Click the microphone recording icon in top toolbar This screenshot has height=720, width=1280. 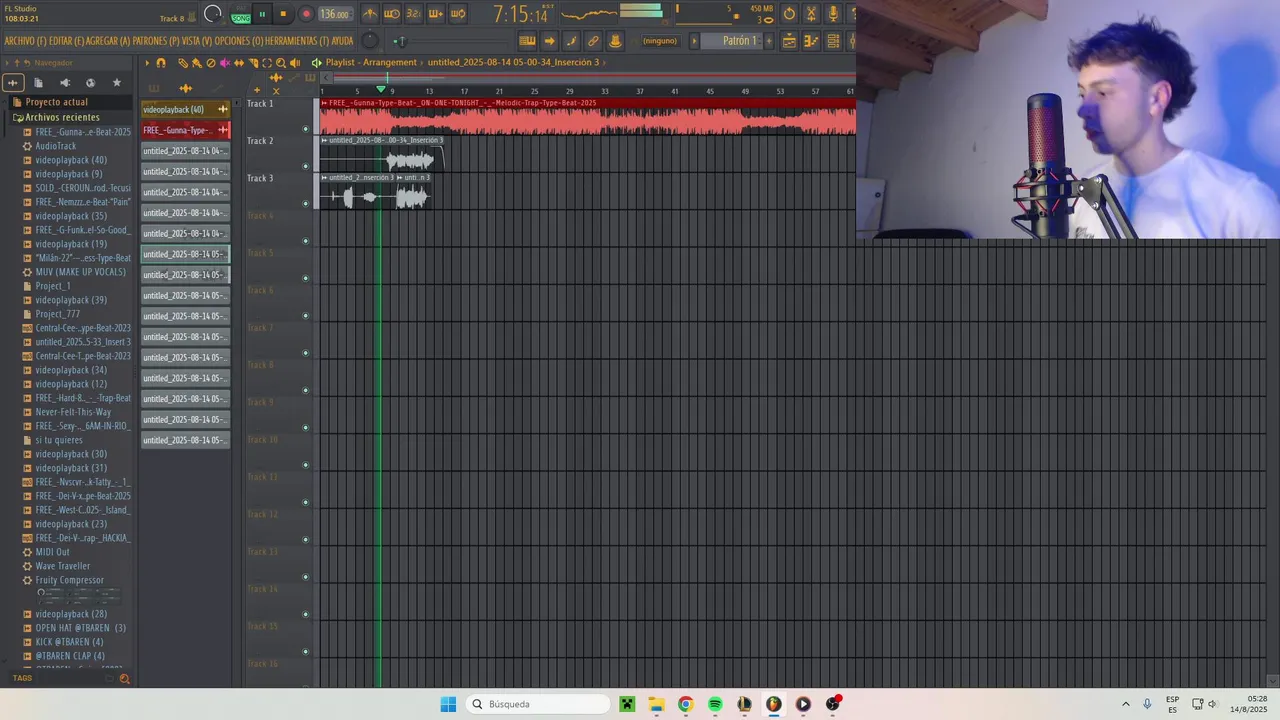point(832,14)
